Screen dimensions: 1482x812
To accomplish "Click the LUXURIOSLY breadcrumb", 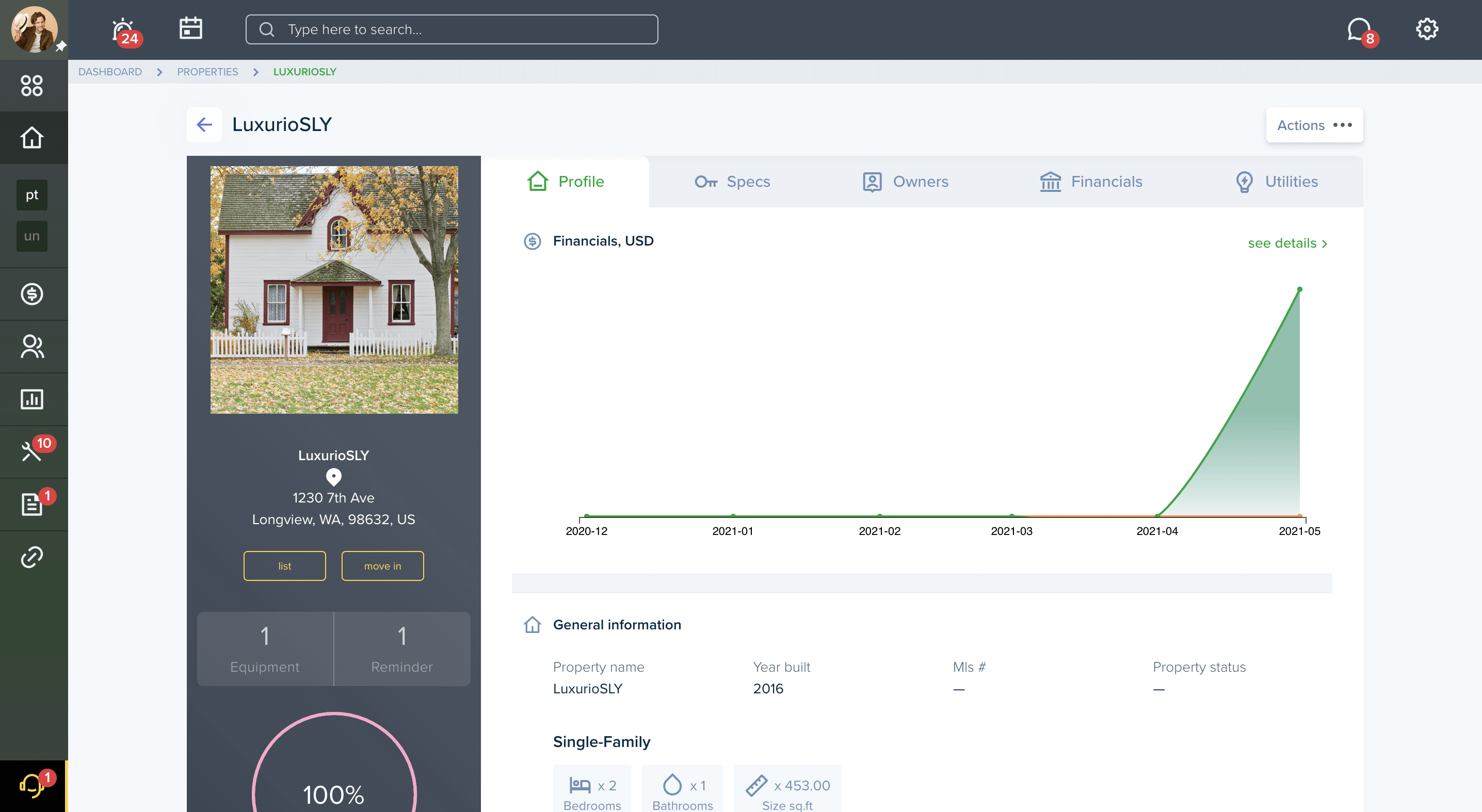I will coord(304,72).
